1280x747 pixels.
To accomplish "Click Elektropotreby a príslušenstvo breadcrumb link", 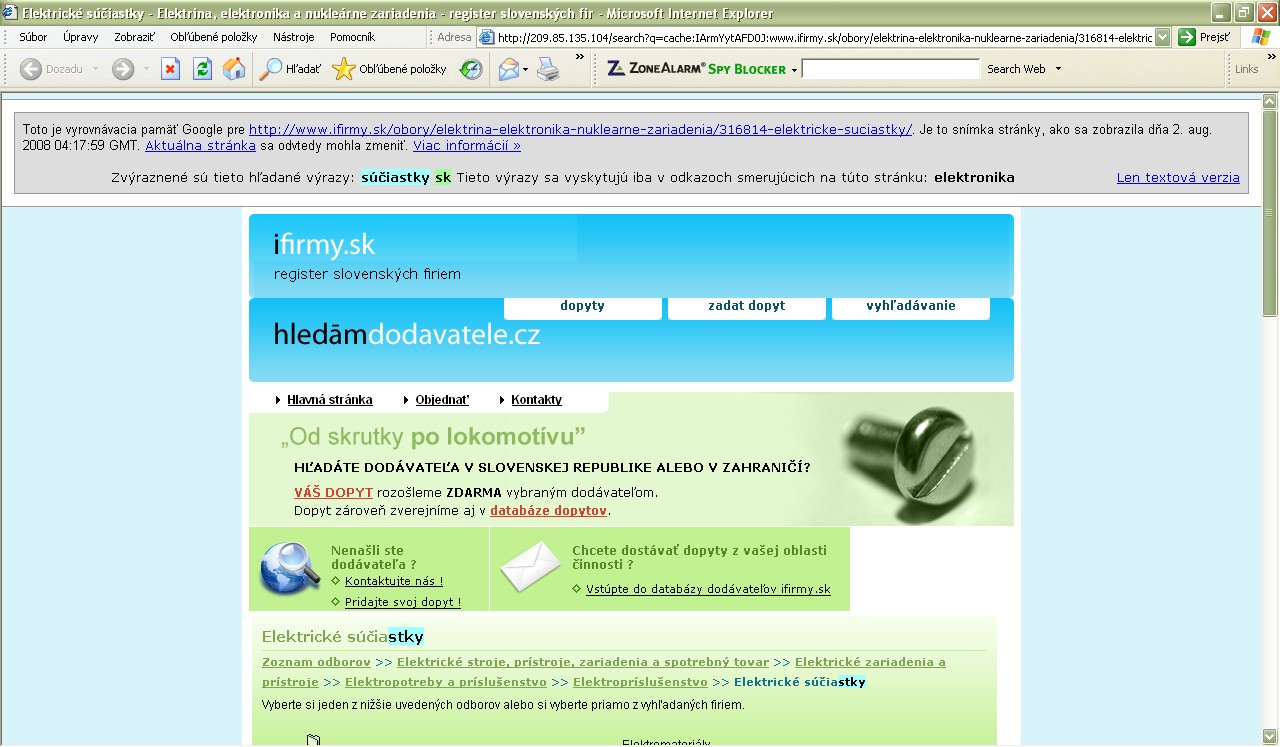I will pos(445,682).
